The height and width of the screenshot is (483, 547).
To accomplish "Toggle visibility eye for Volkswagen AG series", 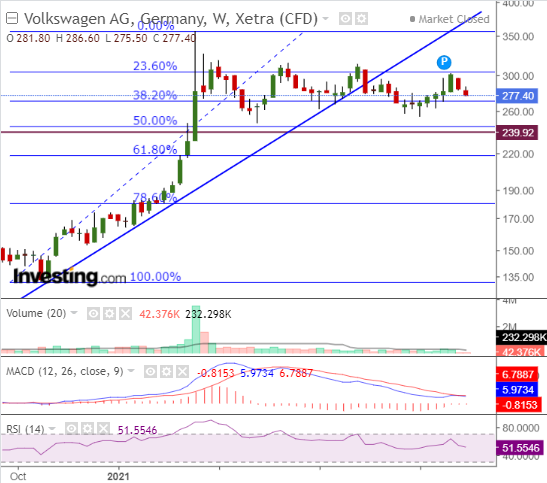I will click(345, 19).
